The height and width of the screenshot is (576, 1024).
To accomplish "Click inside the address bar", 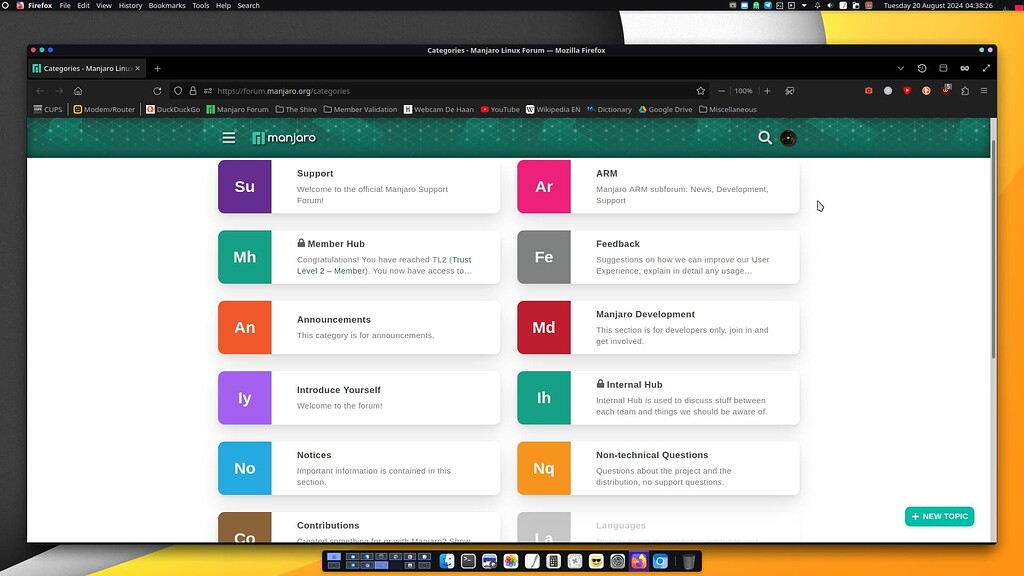I will (400, 90).
